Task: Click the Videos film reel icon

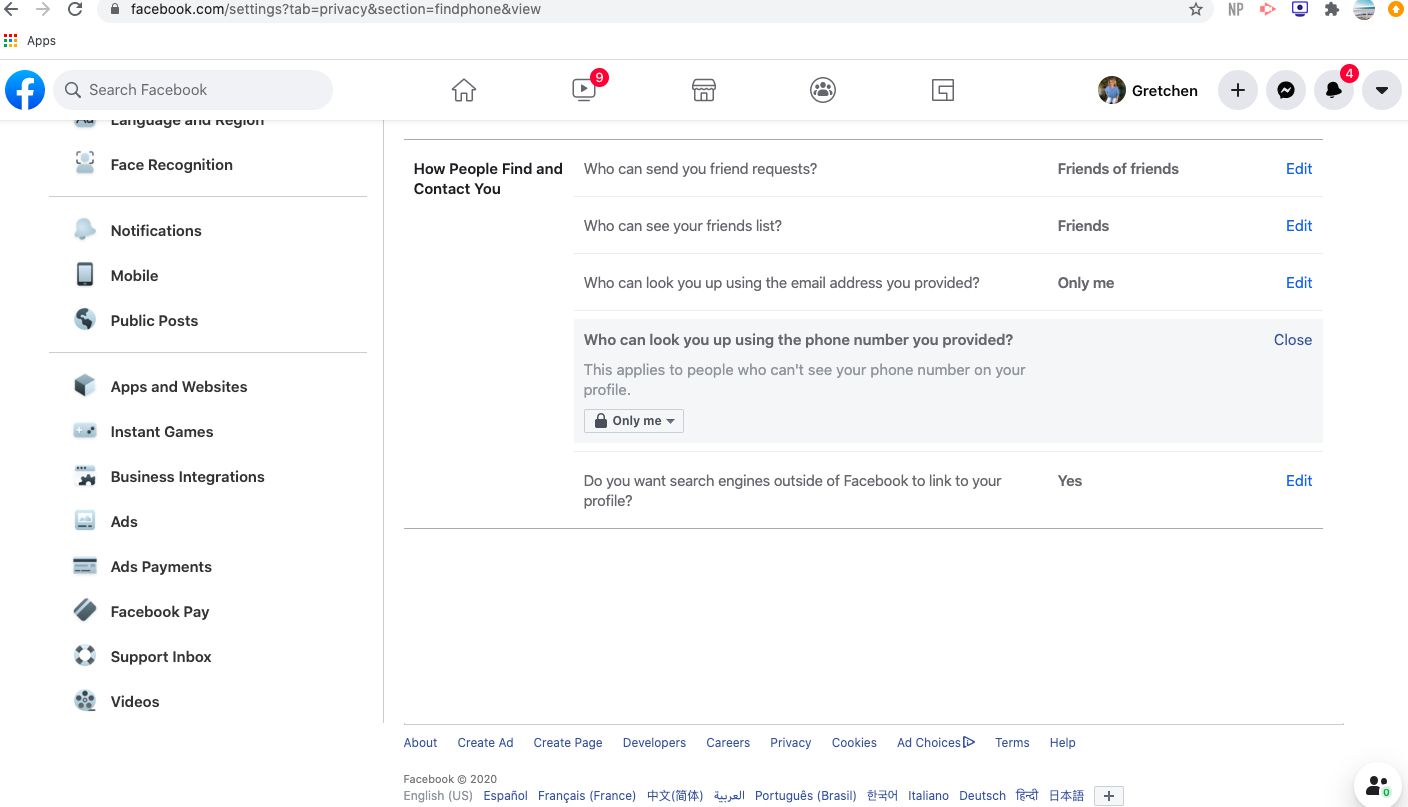Action: pyautogui.click(x=85, y=701)
